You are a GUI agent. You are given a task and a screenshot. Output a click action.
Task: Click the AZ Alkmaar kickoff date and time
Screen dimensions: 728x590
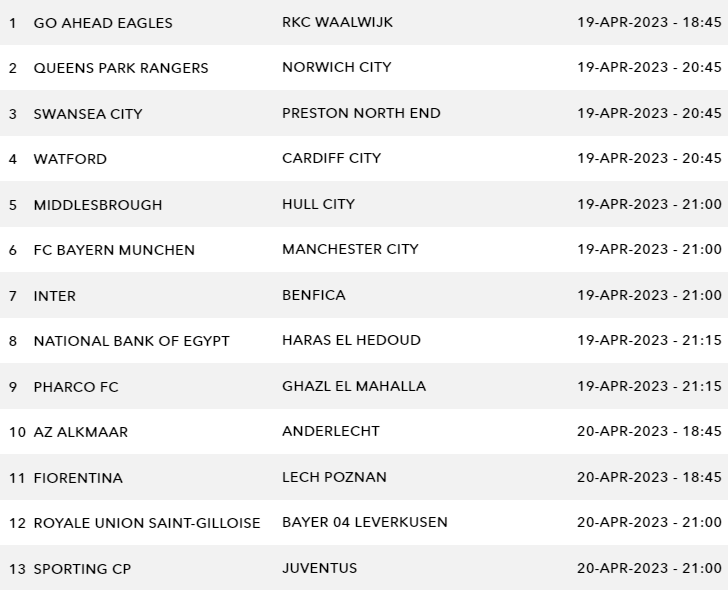pos(649,431)
